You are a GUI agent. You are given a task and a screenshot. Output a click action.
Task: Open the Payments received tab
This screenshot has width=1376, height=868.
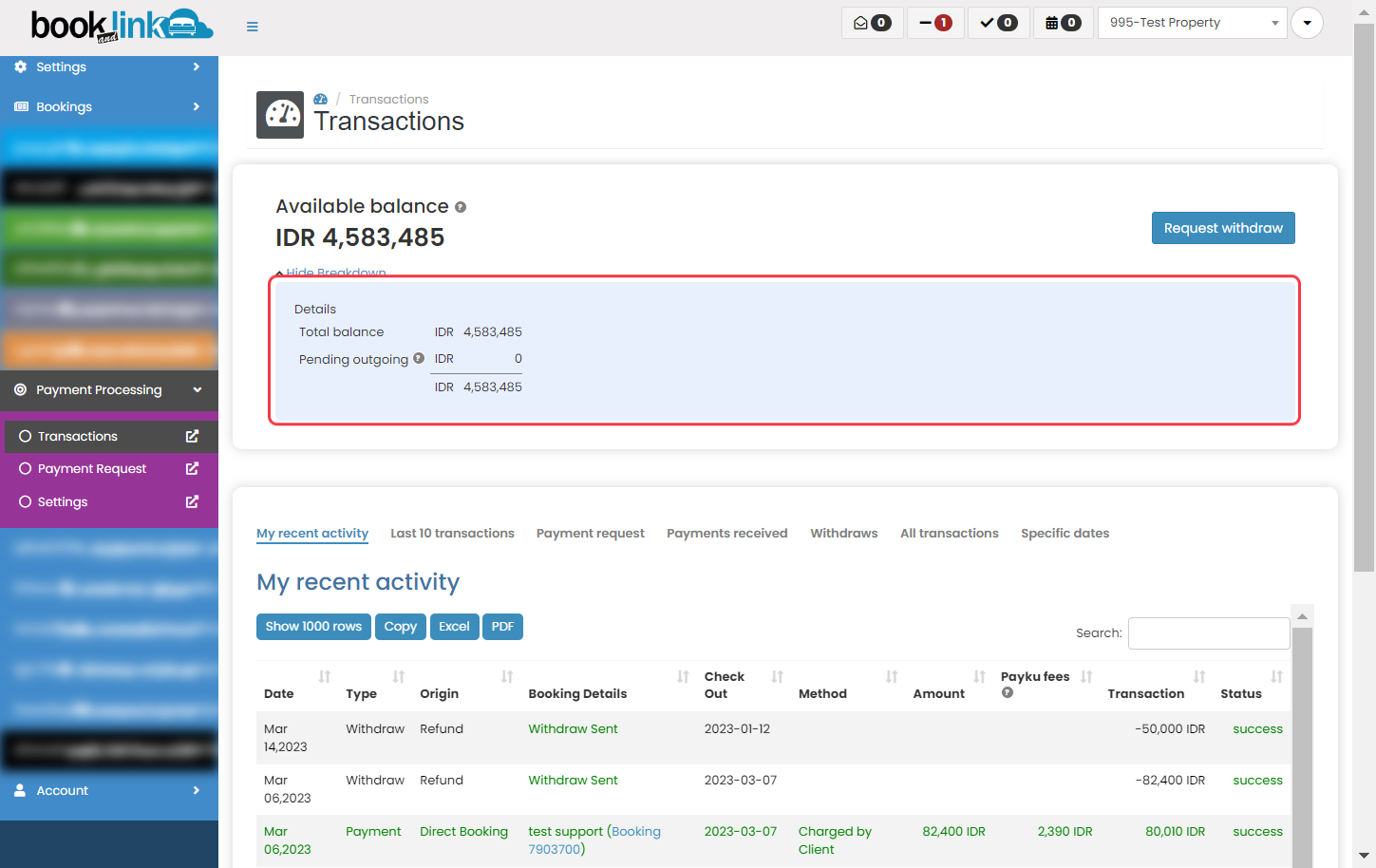[727, 534]
